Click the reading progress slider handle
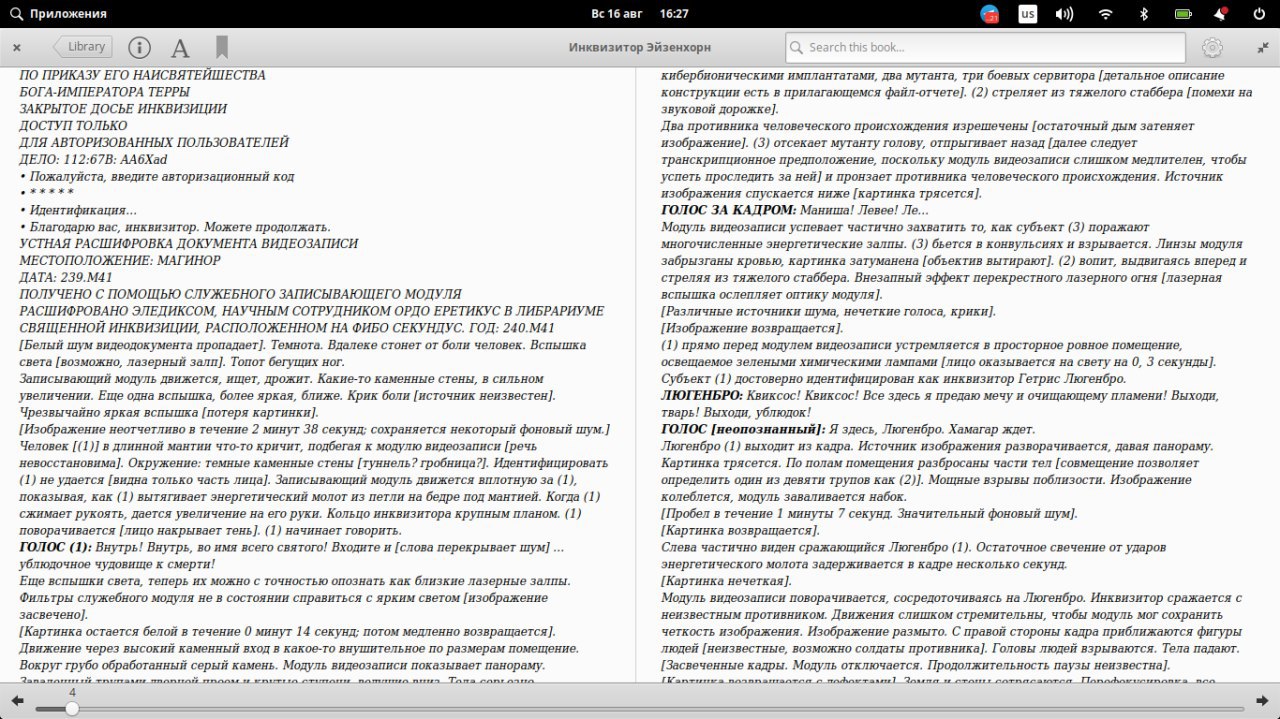This screenshot has width=1280, height=719. 72,708
